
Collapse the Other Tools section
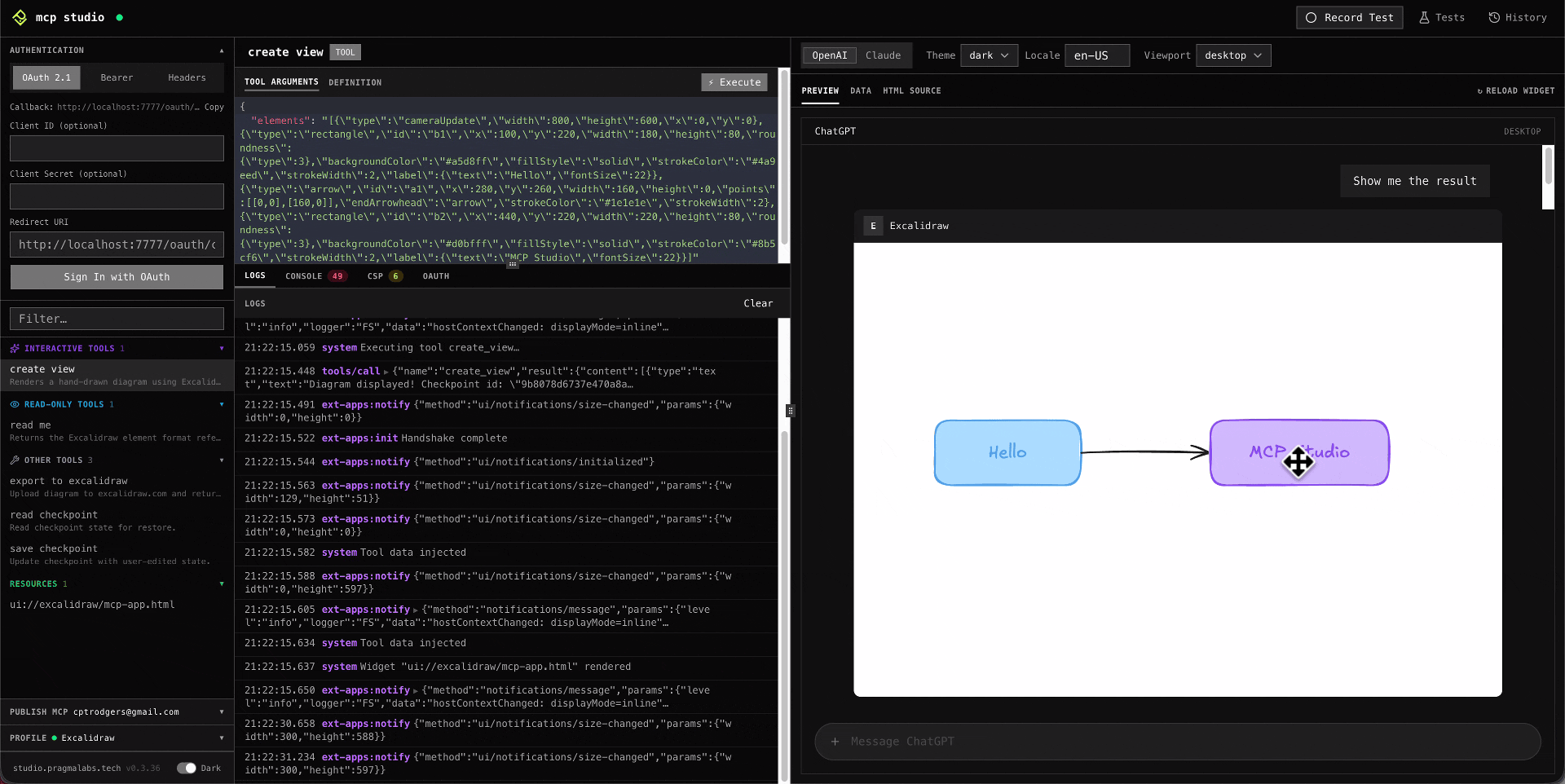coord(222,460)
